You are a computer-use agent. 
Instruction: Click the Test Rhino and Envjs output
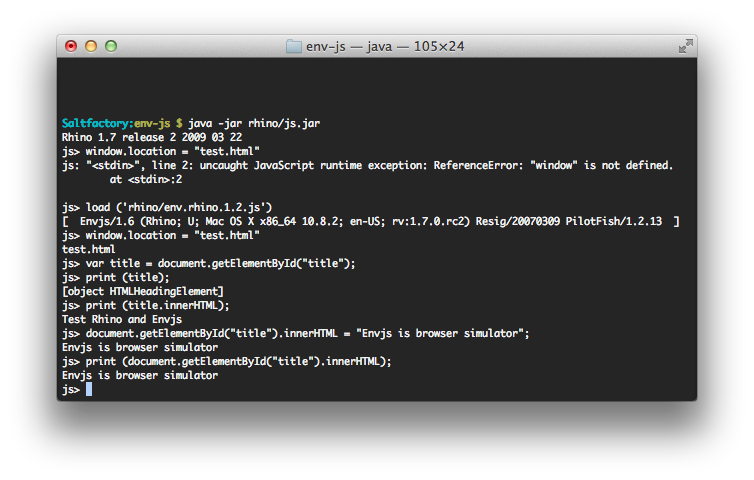pos(122,320)
